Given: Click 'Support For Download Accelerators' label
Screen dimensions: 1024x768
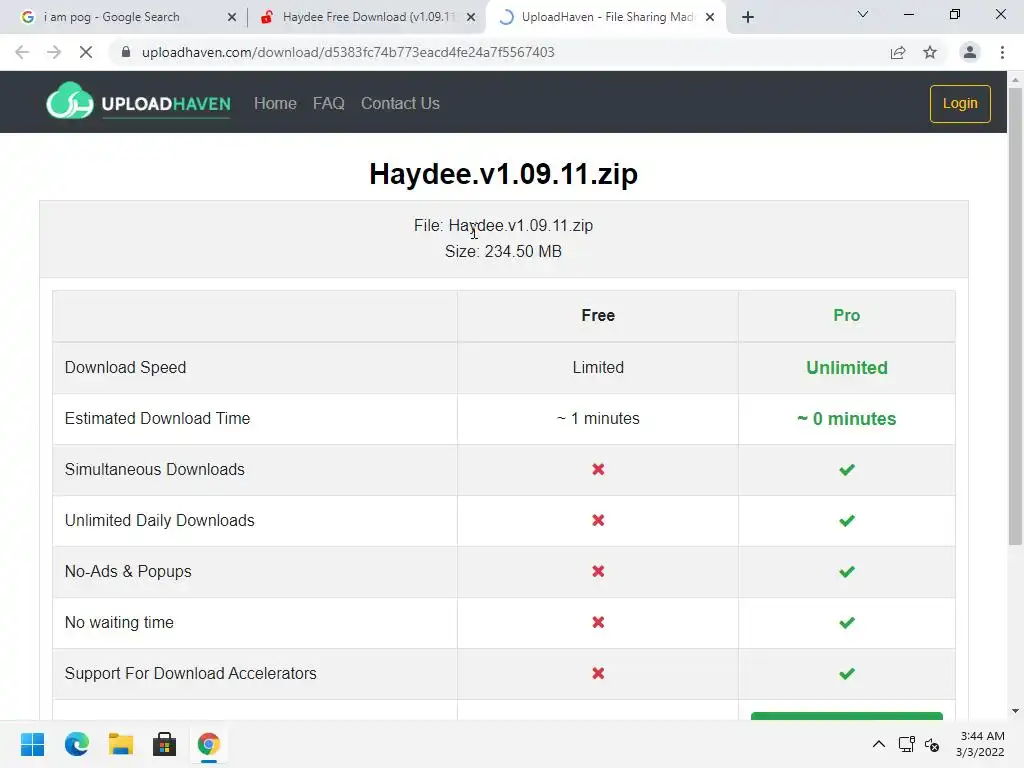Looking at the screenshot, I should pyautogui.click(x=191, y=673).
